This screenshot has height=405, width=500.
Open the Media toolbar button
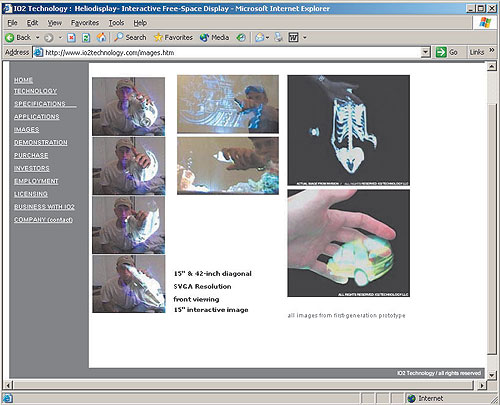coord(214,37)
